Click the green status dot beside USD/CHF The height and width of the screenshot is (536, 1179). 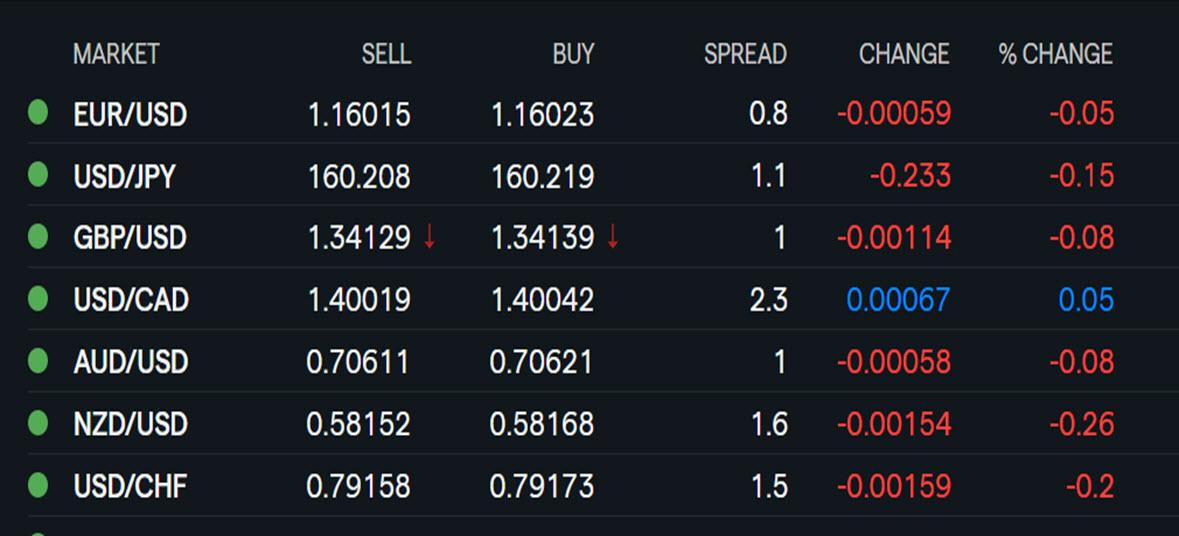(x=38, y=486)
